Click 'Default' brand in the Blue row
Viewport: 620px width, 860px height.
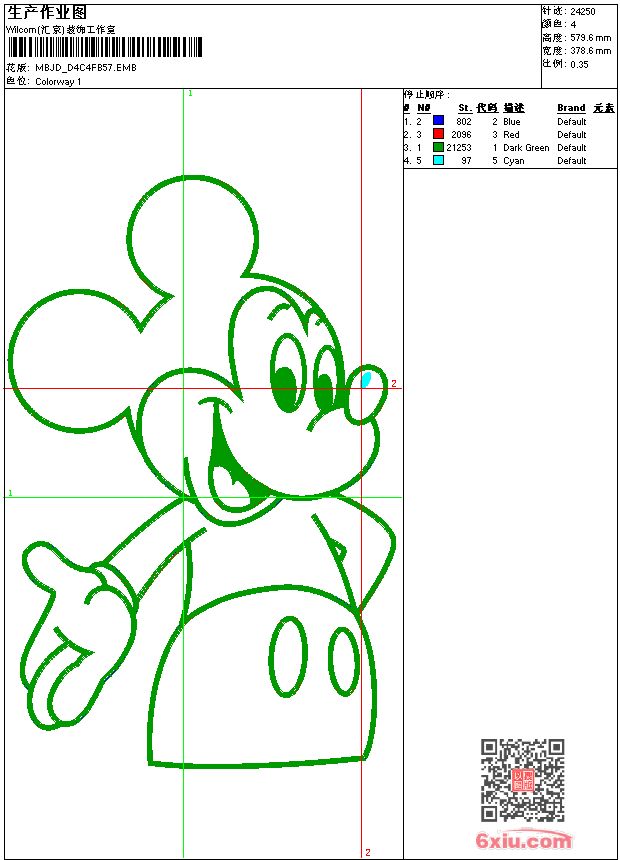click(572, 122)
